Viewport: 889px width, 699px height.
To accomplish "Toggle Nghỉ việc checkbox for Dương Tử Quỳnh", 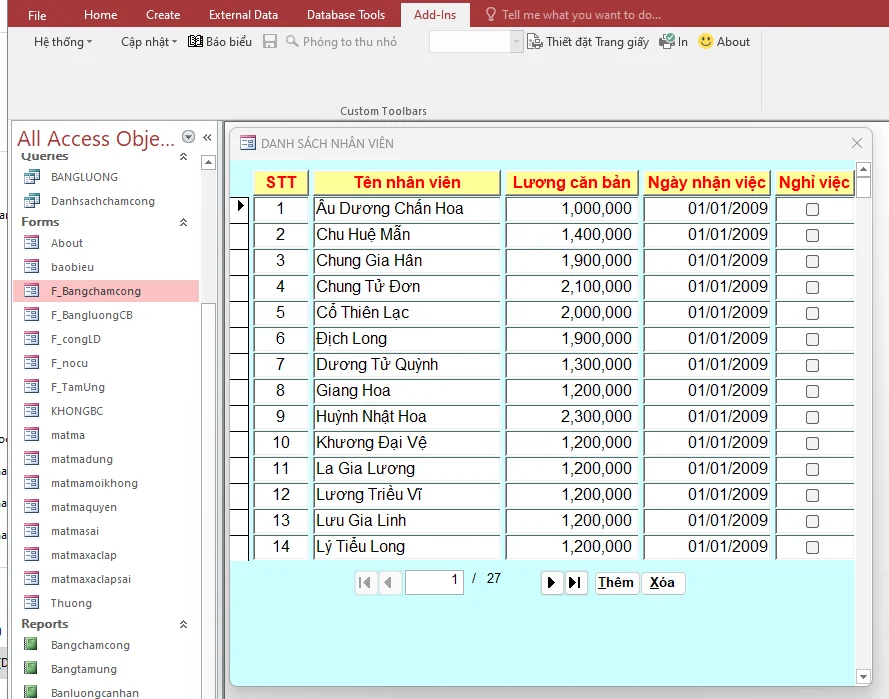I will point(812,365).
